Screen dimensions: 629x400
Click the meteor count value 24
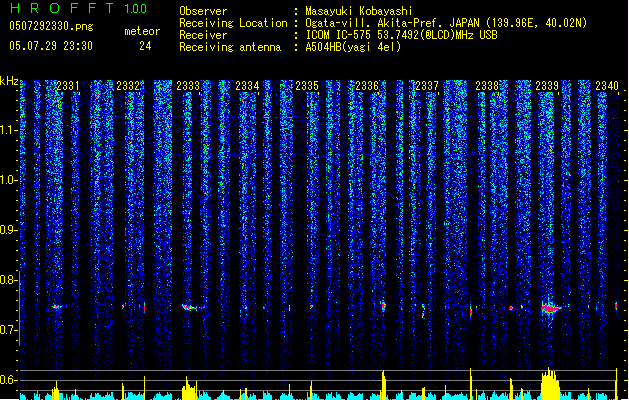point(145,46)
